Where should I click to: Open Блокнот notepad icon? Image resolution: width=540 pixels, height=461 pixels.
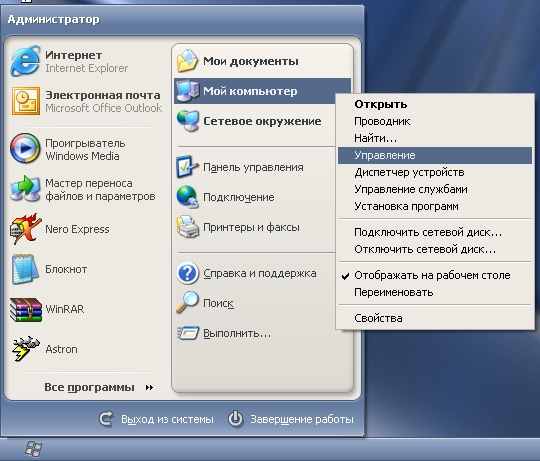25,269
